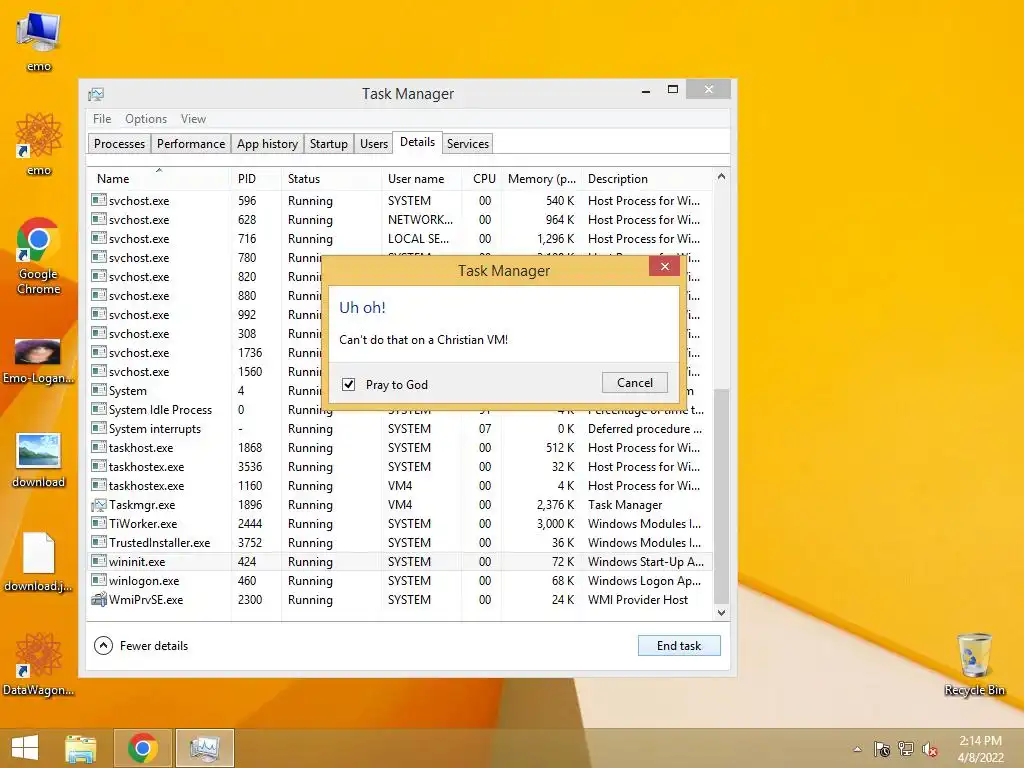
Task: Switch to the Performance tab
Action: pyautogui.click(x=191, y=144)
